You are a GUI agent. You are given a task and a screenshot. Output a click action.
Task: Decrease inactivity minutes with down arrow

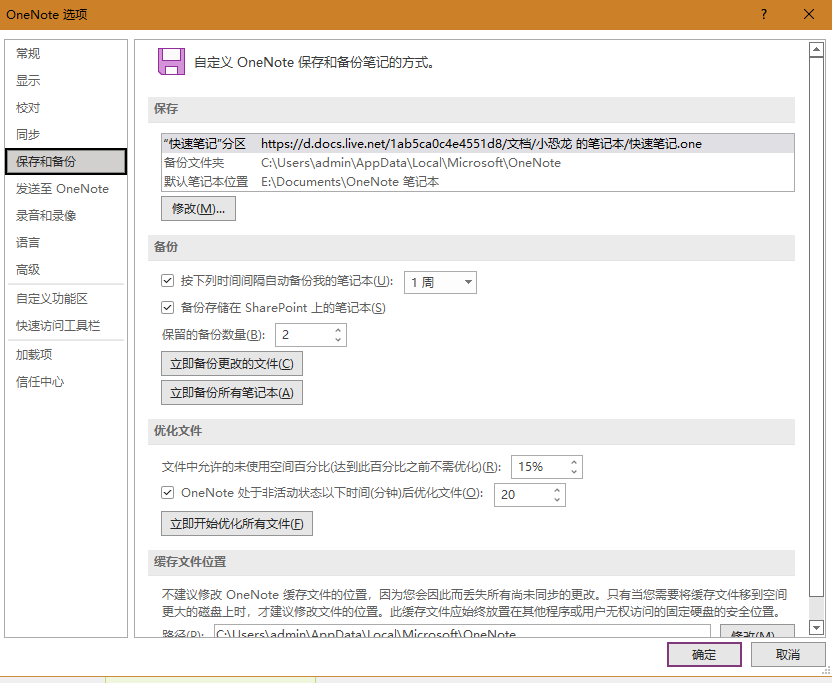click(x=557, y=499)
